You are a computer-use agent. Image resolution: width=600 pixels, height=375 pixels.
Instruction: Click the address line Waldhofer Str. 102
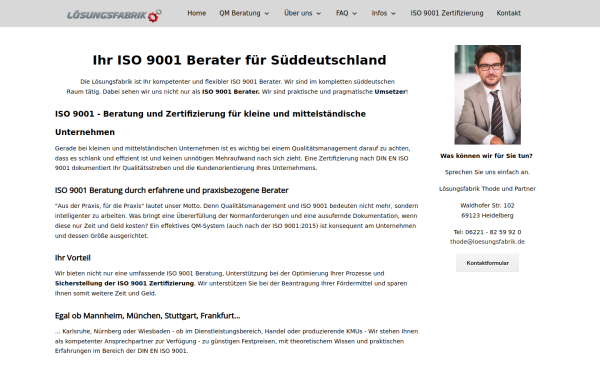coord(487,205)
